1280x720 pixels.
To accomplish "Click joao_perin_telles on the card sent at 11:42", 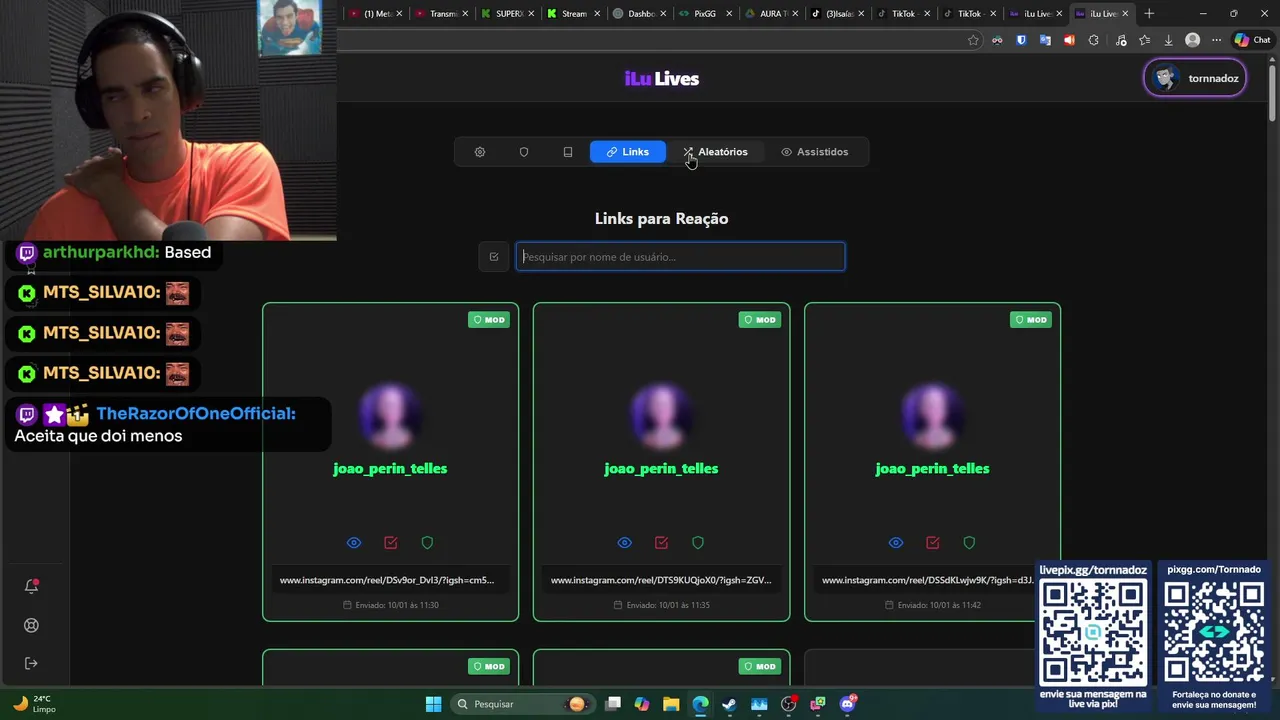I will click(x=932, y=468).
